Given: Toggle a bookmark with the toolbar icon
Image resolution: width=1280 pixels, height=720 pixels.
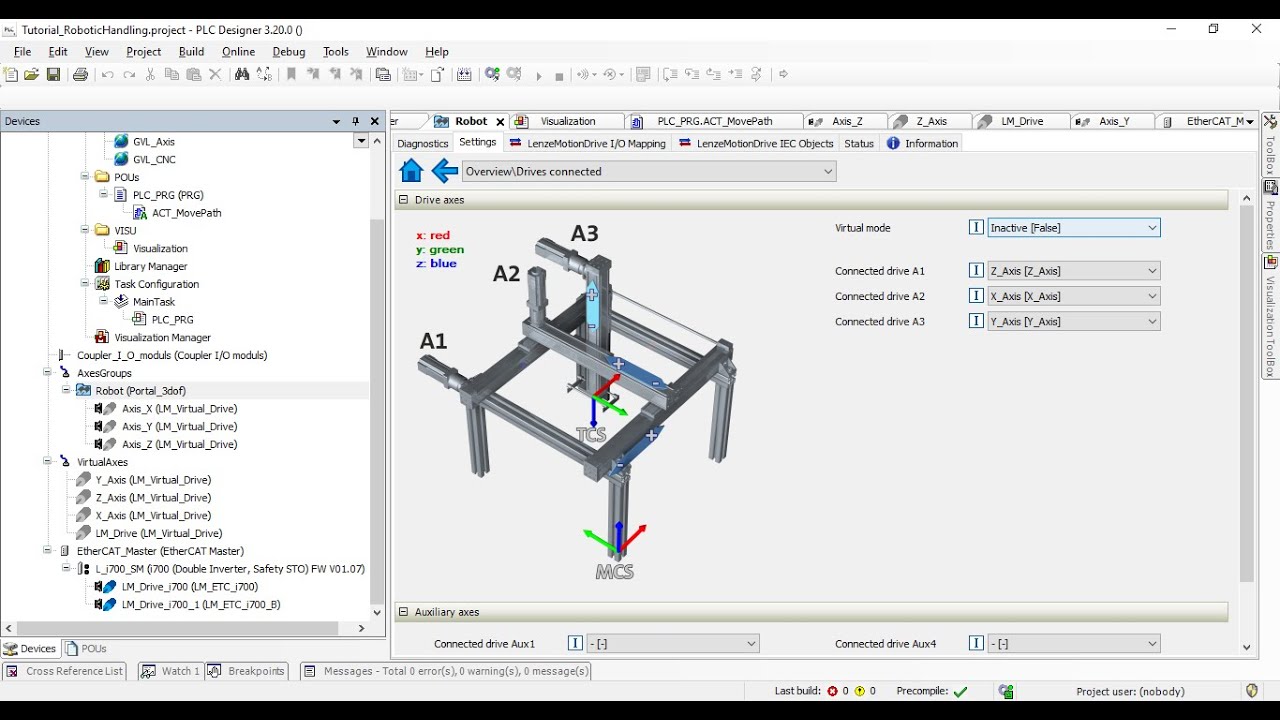Looking at the screenshot, I should click(x=291, y=74).
